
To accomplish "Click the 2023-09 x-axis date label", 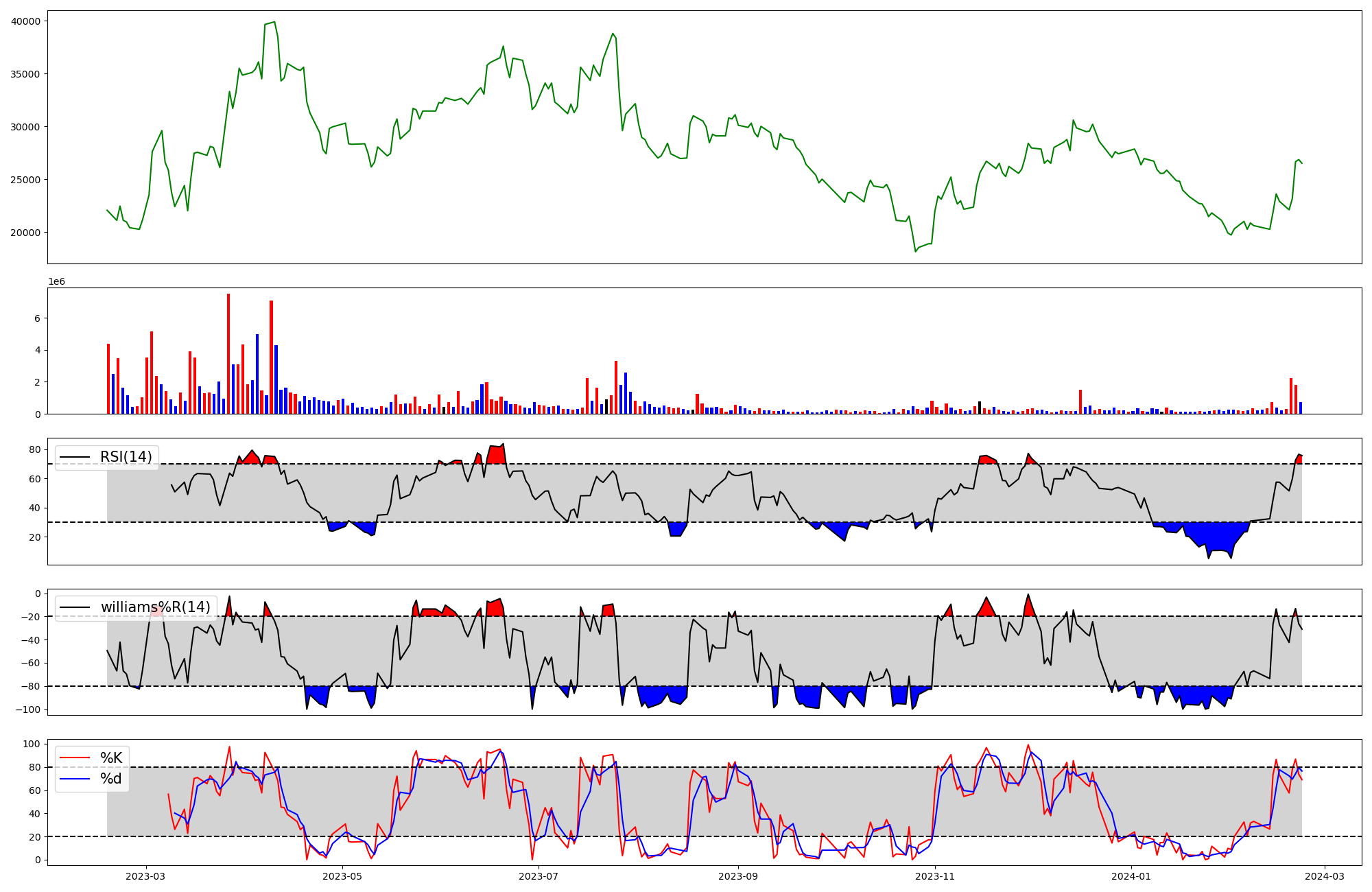I will coord(738,876).
